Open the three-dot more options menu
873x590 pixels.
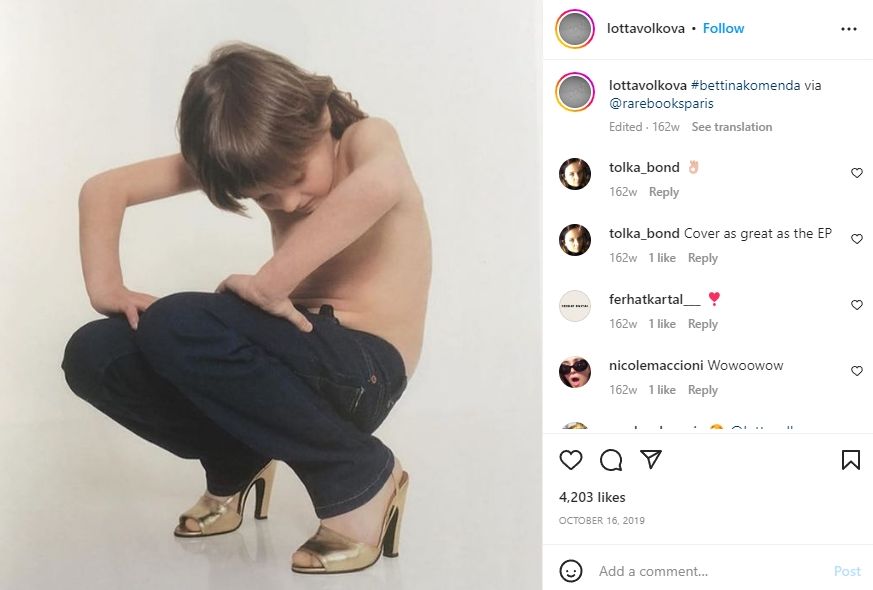849,29
